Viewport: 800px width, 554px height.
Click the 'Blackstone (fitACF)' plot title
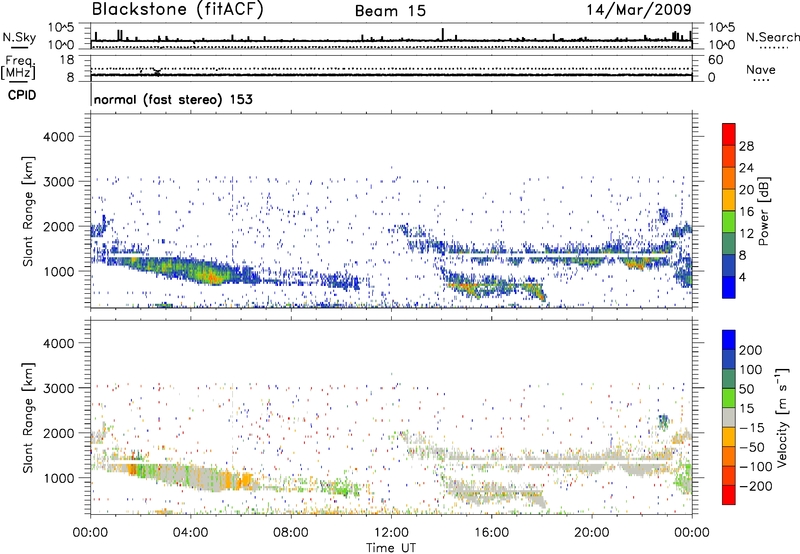pyautogui.click(x=177, y=9)
